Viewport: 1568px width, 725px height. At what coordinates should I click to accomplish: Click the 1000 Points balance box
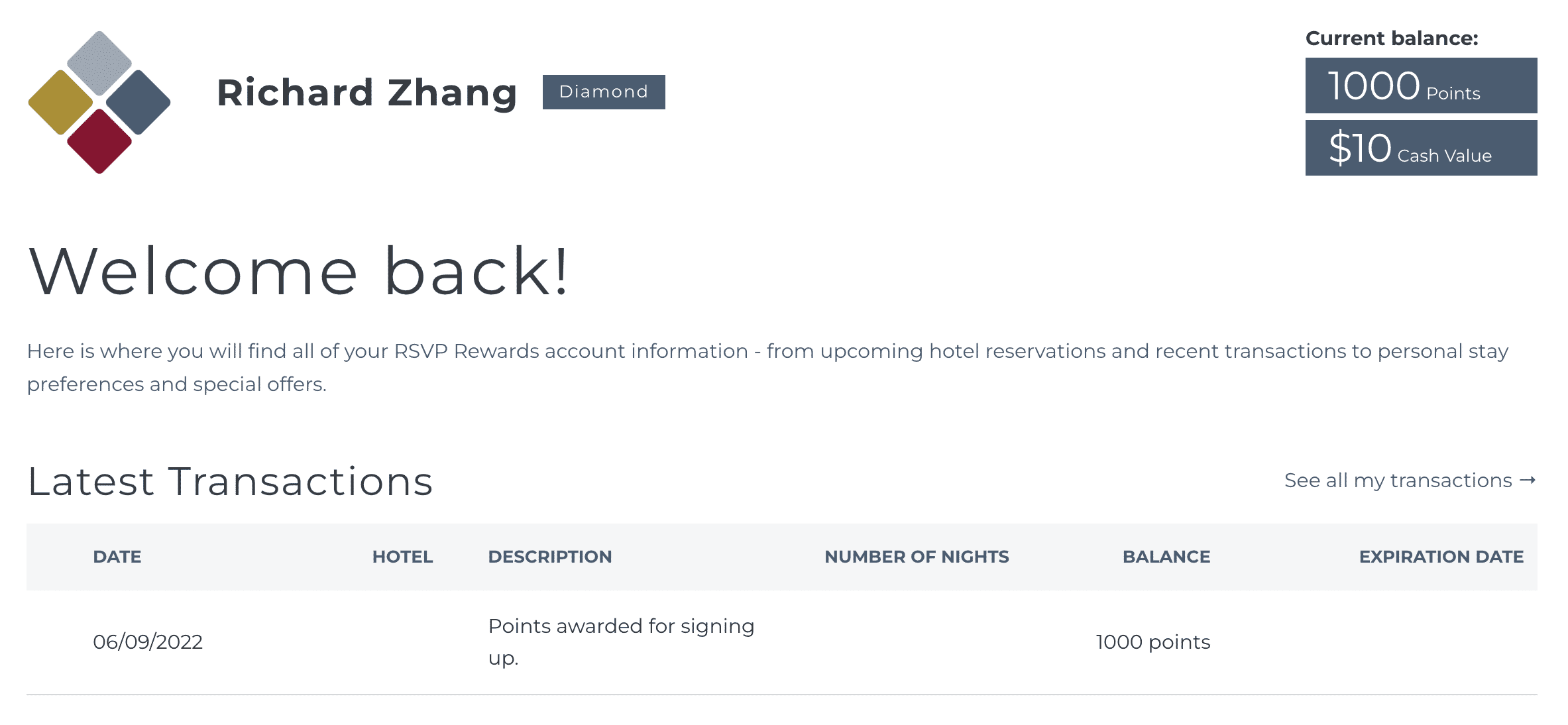pyautogui.click(x=1420, y=85)
